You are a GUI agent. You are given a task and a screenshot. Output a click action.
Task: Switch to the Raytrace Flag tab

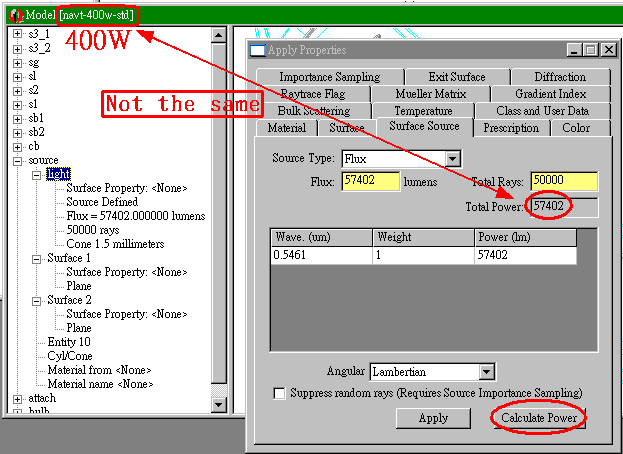313,94
